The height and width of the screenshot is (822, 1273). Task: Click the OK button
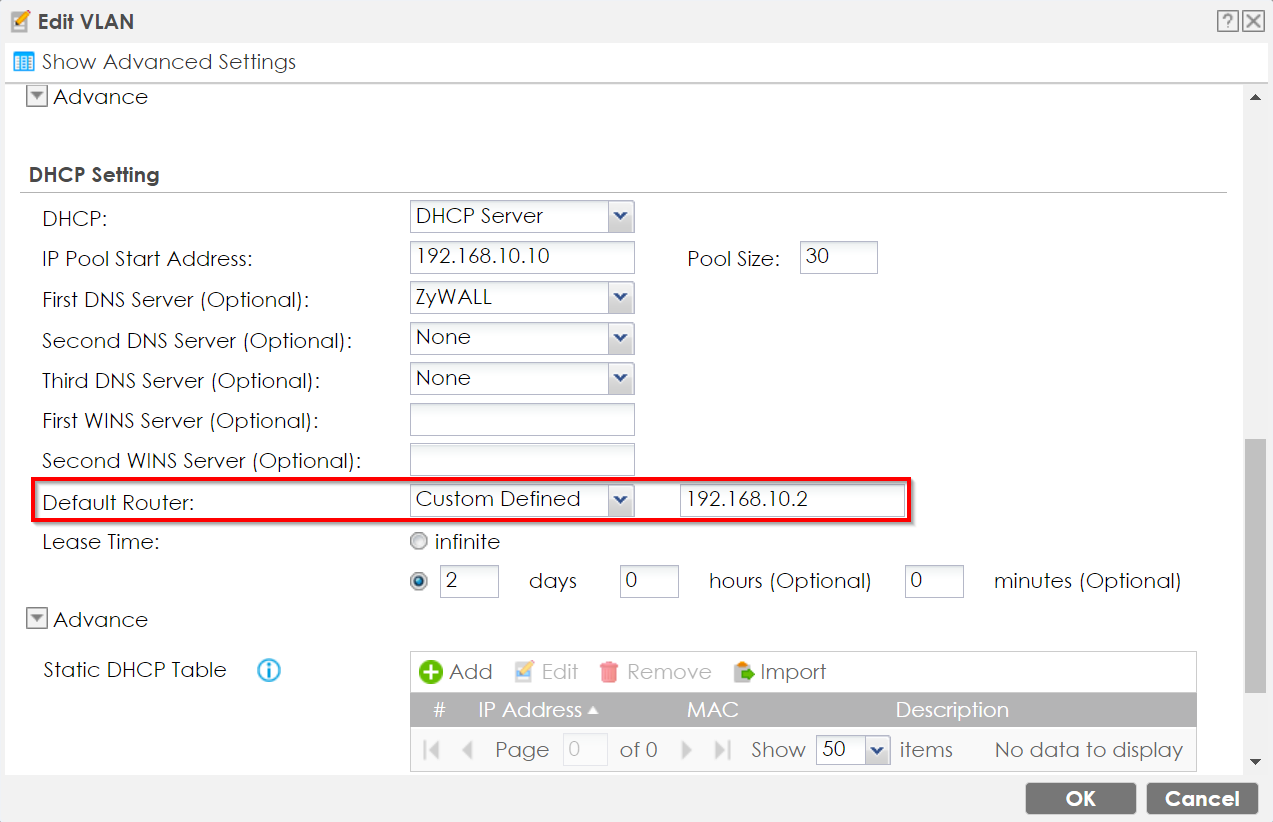click(x=1080, y=798)
